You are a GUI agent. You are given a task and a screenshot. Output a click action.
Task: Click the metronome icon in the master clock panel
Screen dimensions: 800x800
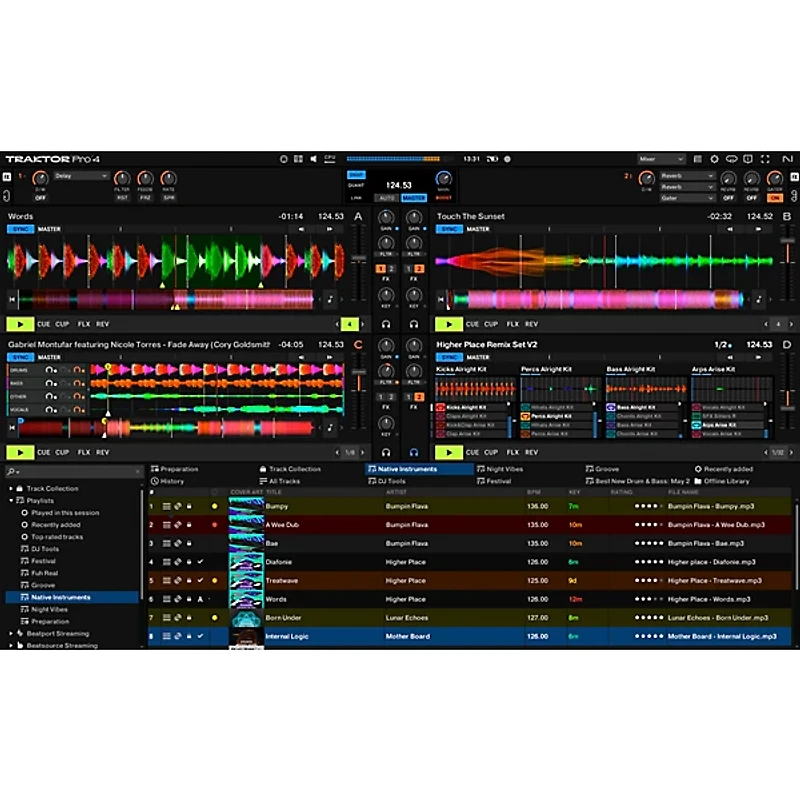[x=285, y=157]
